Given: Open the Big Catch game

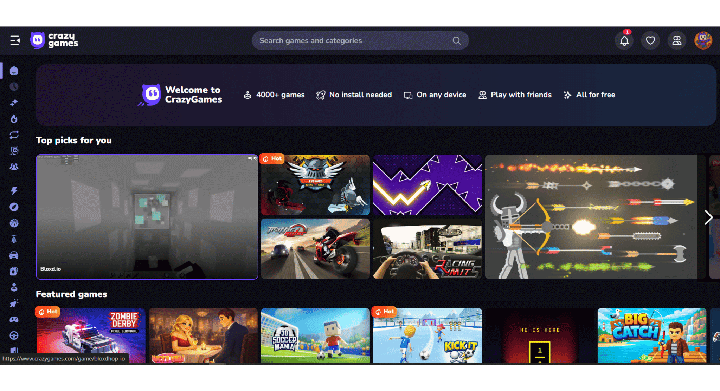Looking at the screenshot, I should pos(652,335).
